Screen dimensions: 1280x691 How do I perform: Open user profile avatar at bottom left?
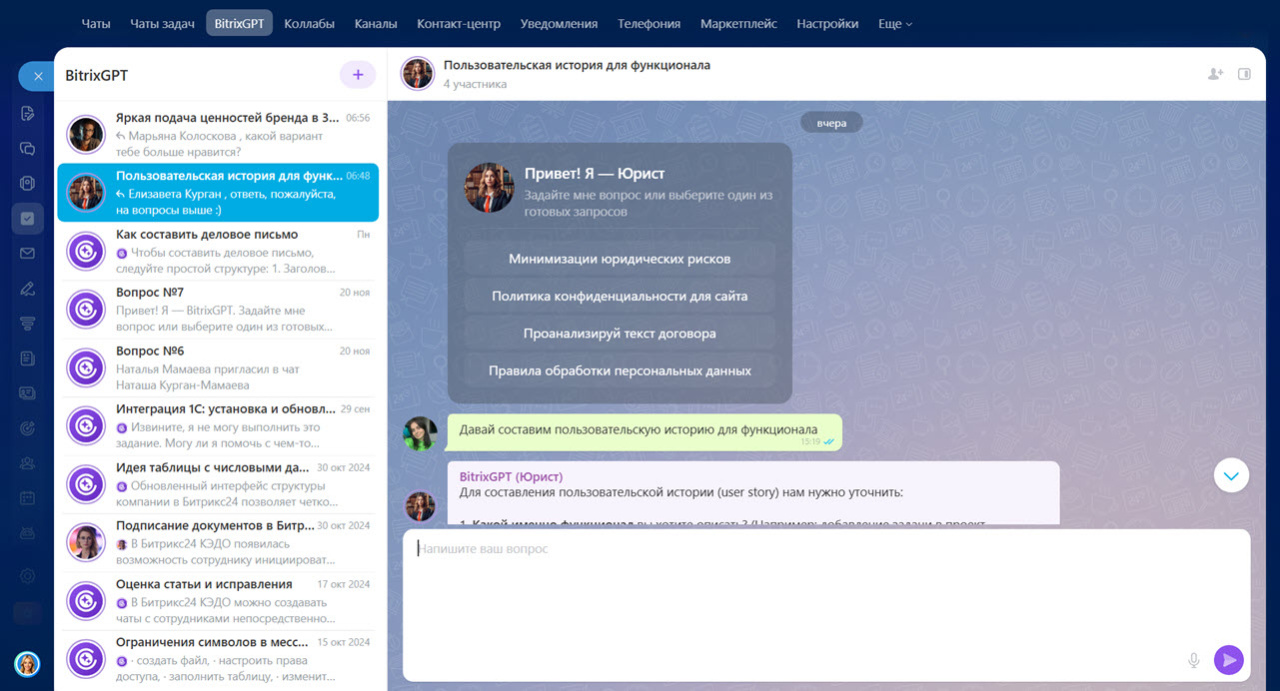click(27, 664)
